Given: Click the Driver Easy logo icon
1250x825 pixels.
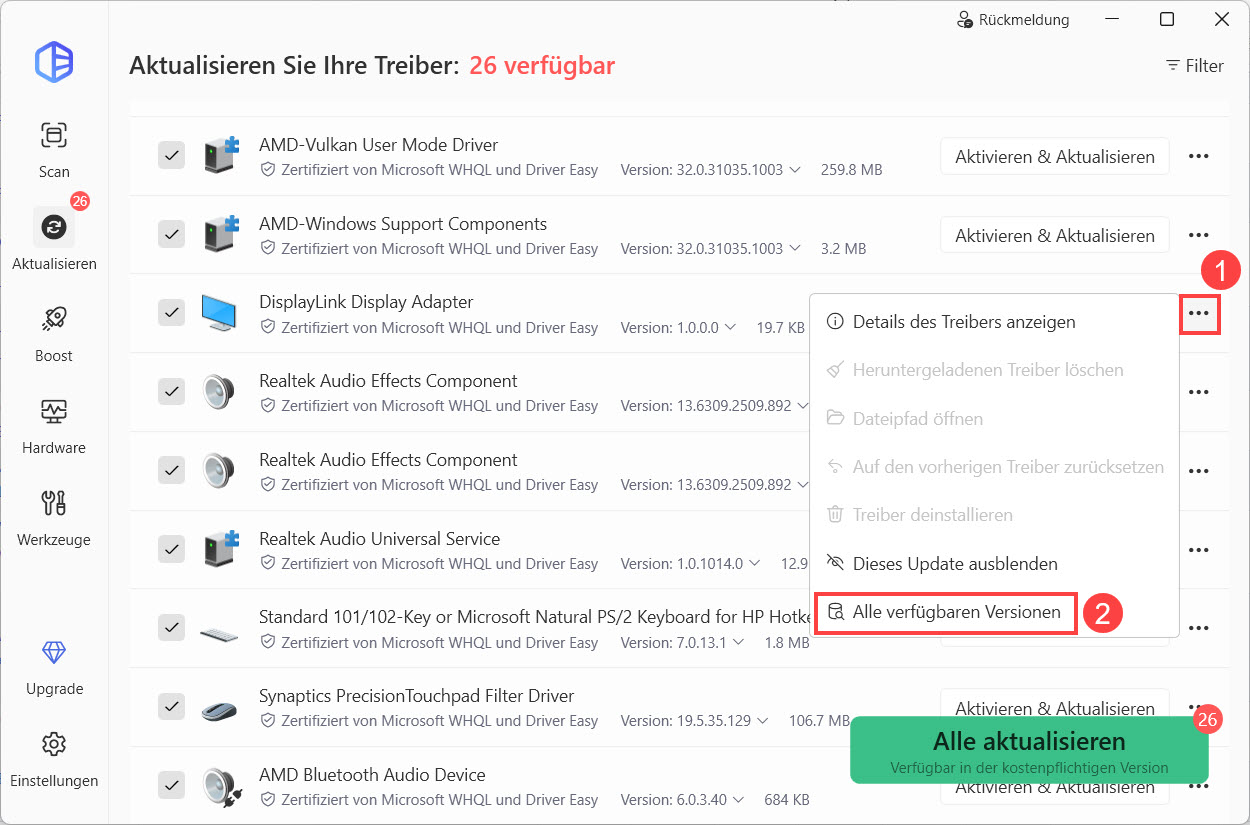Looking at the screenshot, I should (54, 62).
